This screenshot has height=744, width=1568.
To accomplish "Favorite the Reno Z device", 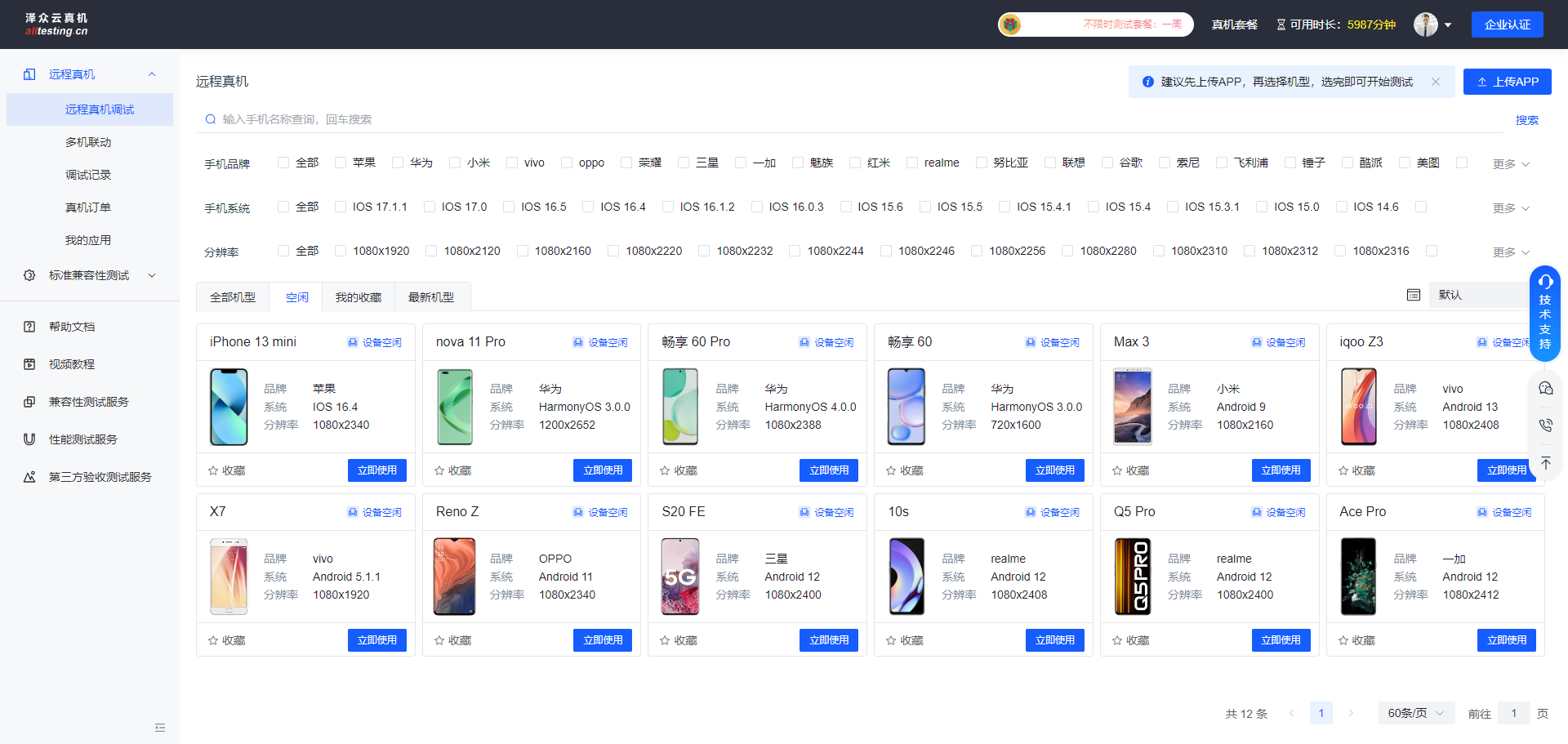I will coord(439,640).
